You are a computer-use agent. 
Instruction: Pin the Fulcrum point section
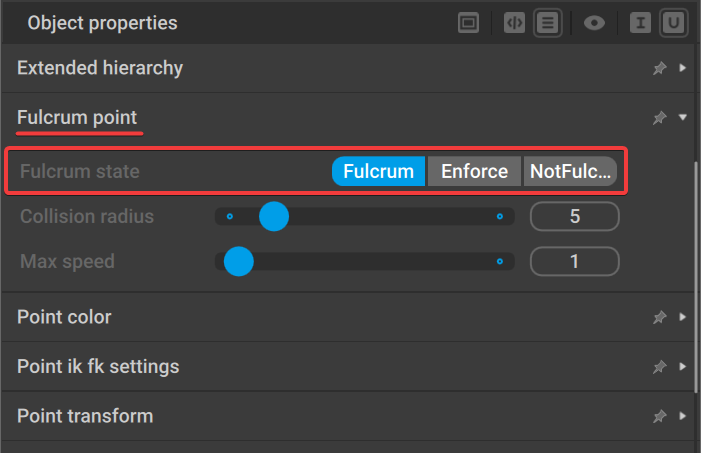[x=659, y=118]
